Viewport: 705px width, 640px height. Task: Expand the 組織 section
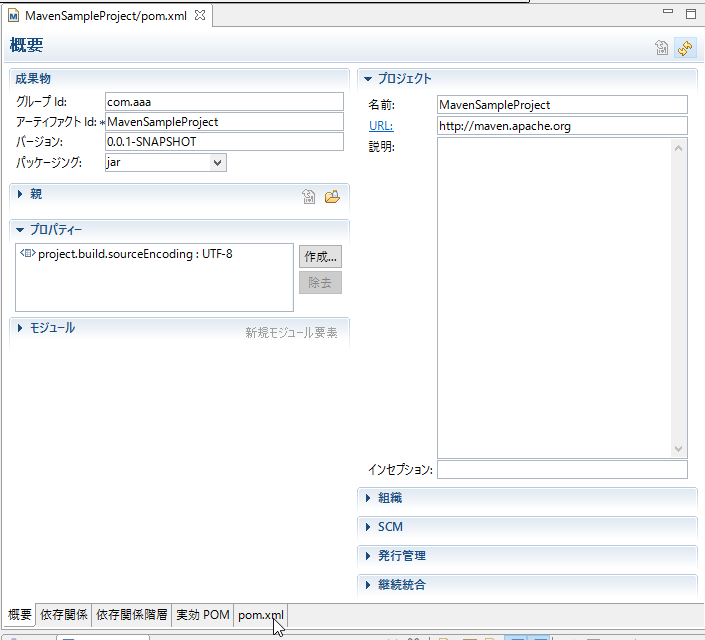[x=368, y=498]
